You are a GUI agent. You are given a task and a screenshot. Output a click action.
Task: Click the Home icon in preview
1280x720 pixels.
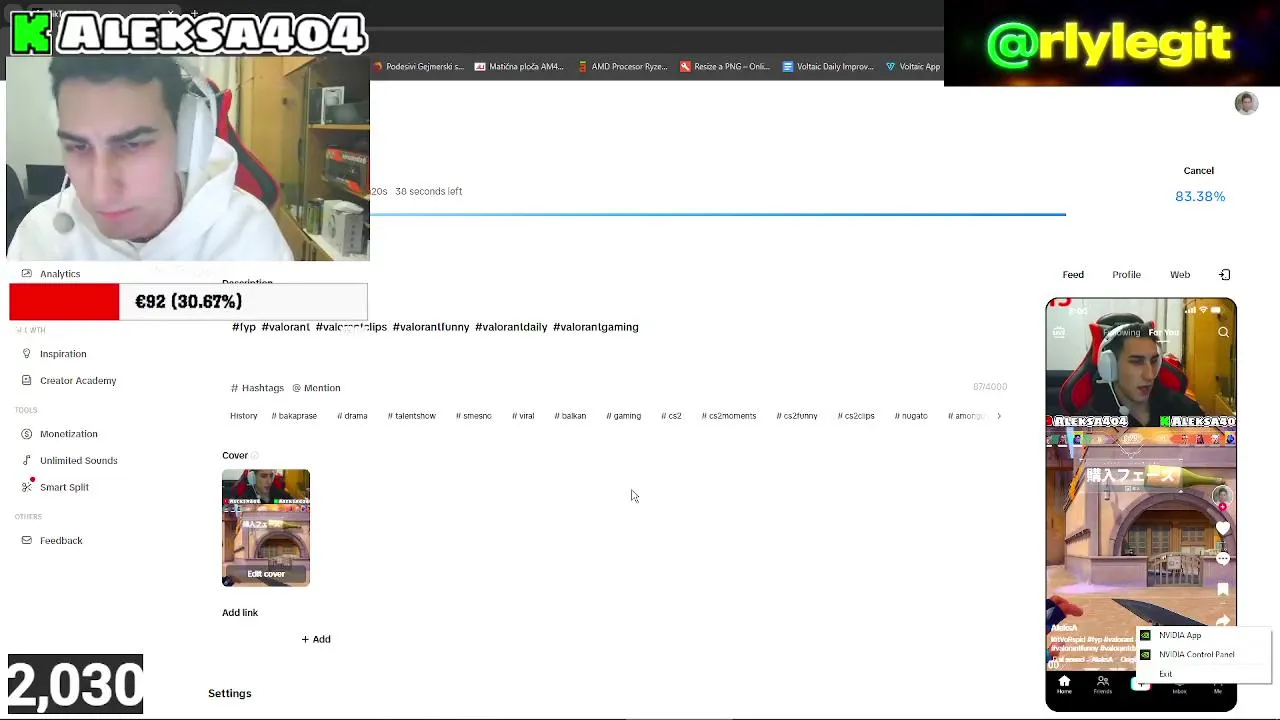(x=1064, y=685)
